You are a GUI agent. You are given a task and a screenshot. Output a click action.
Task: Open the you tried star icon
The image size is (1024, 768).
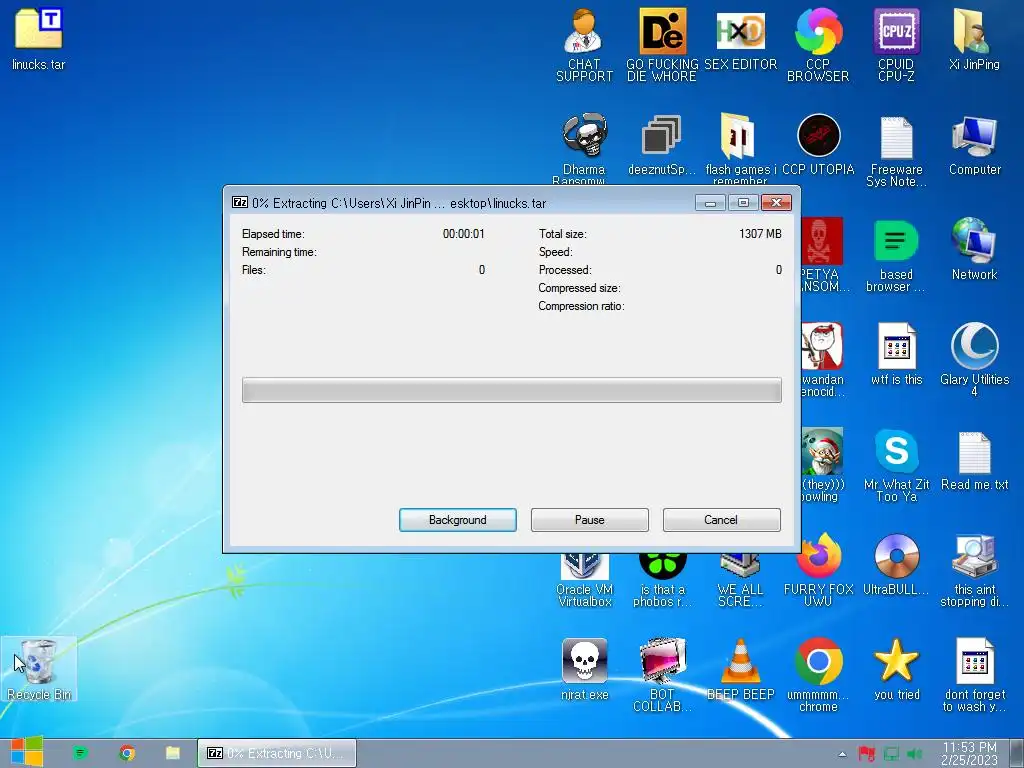tap(896, 670)
